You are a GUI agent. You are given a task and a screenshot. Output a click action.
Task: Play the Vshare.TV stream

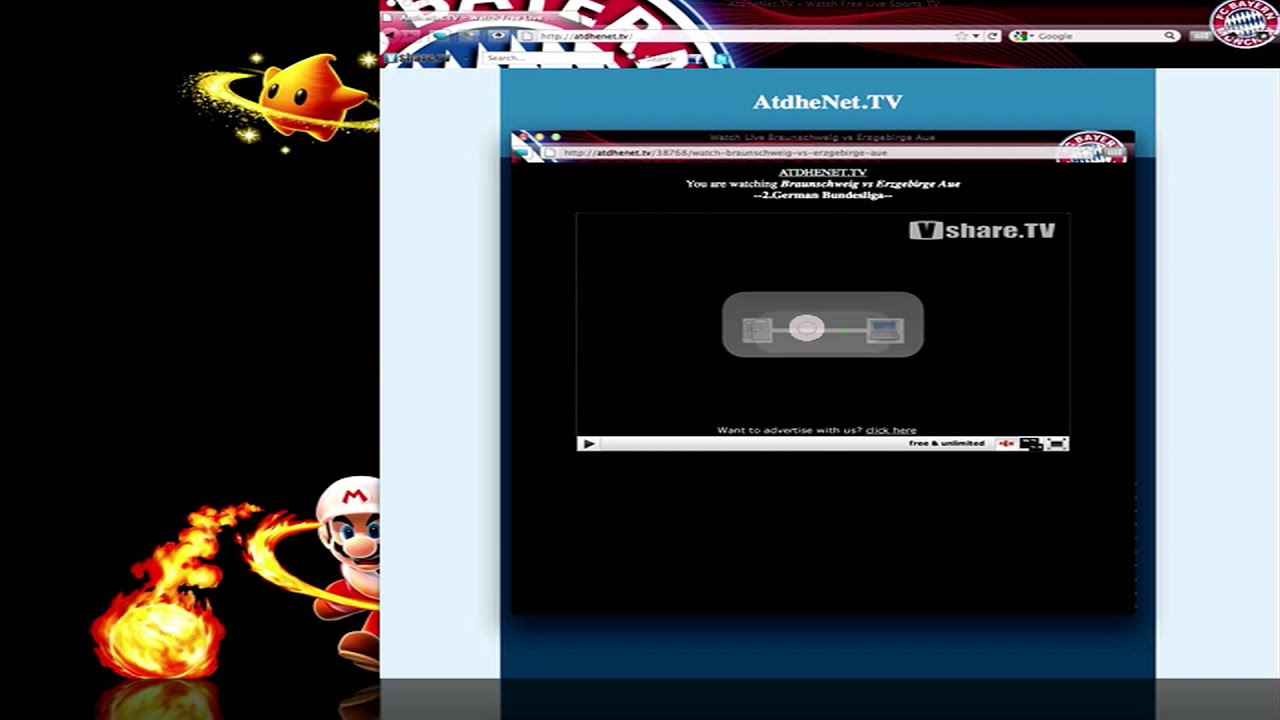[x=588, y=444]
